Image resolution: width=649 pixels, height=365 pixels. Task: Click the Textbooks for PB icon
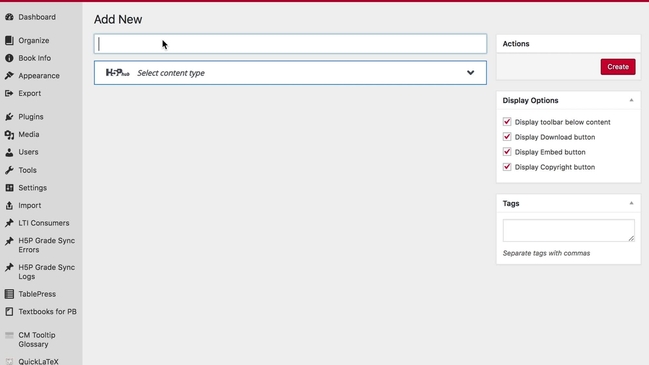(x=9, y=312)
